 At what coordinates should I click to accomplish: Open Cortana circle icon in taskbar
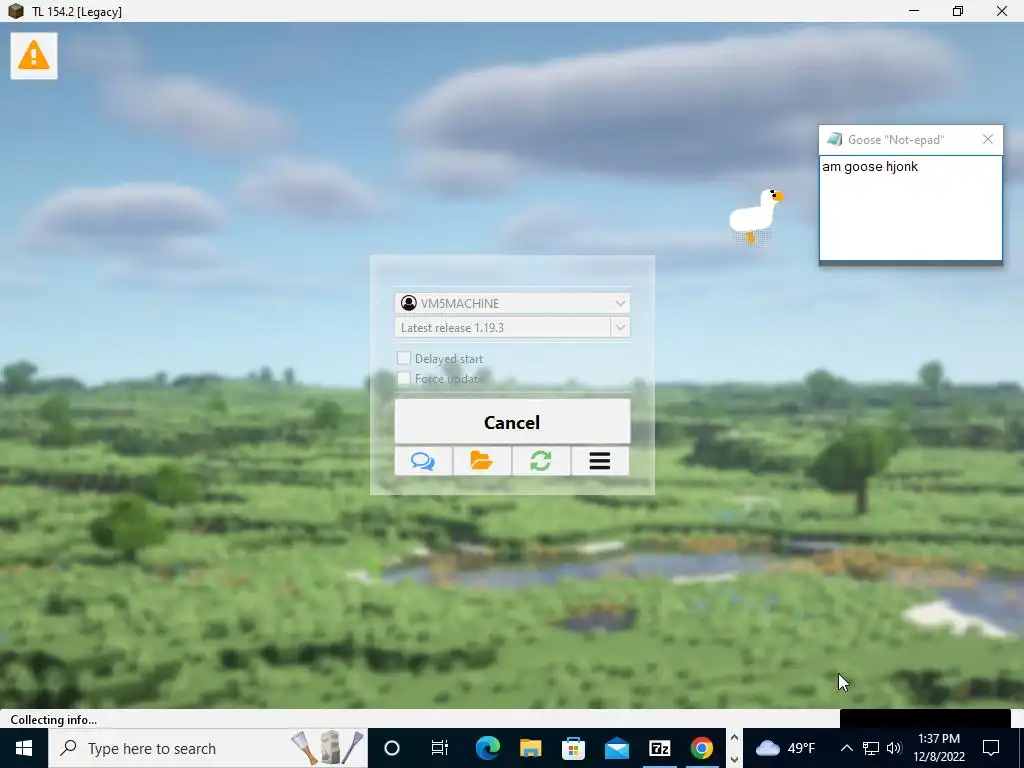point(392,748)
